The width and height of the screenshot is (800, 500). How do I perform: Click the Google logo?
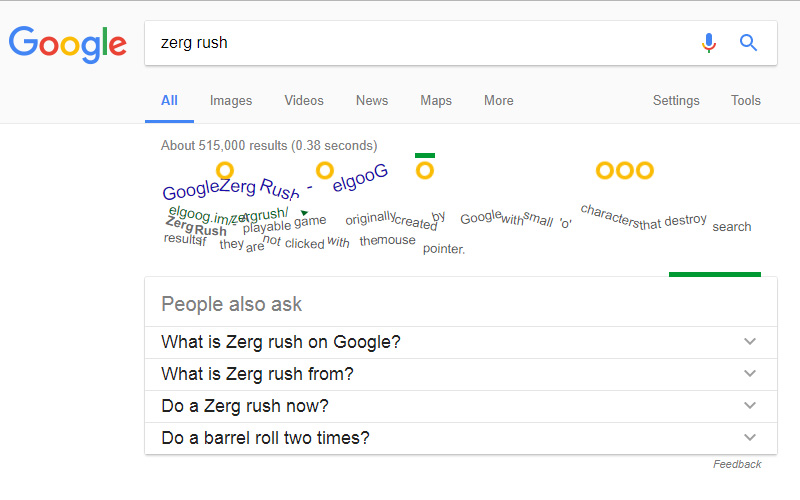point(67,44)
